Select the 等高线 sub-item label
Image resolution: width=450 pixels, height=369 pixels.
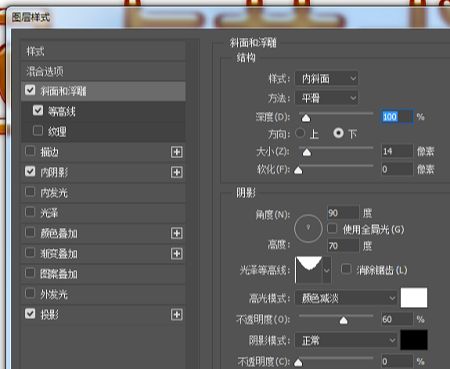62,111
